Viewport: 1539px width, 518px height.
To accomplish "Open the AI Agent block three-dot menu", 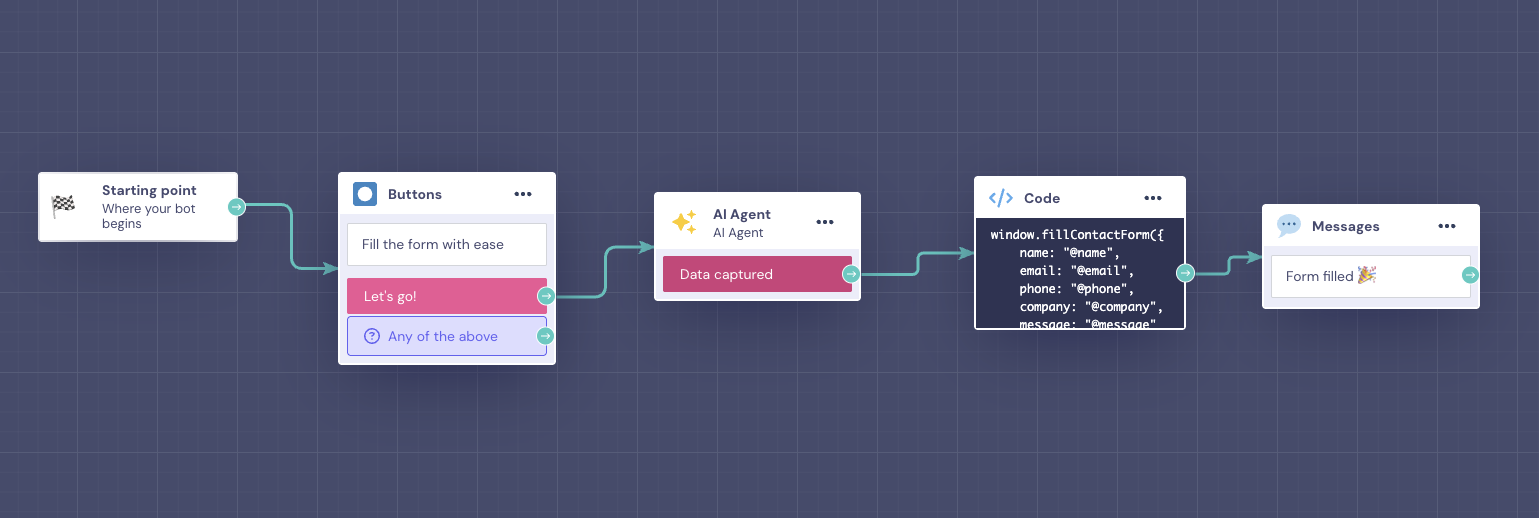I will pos(825,222).
